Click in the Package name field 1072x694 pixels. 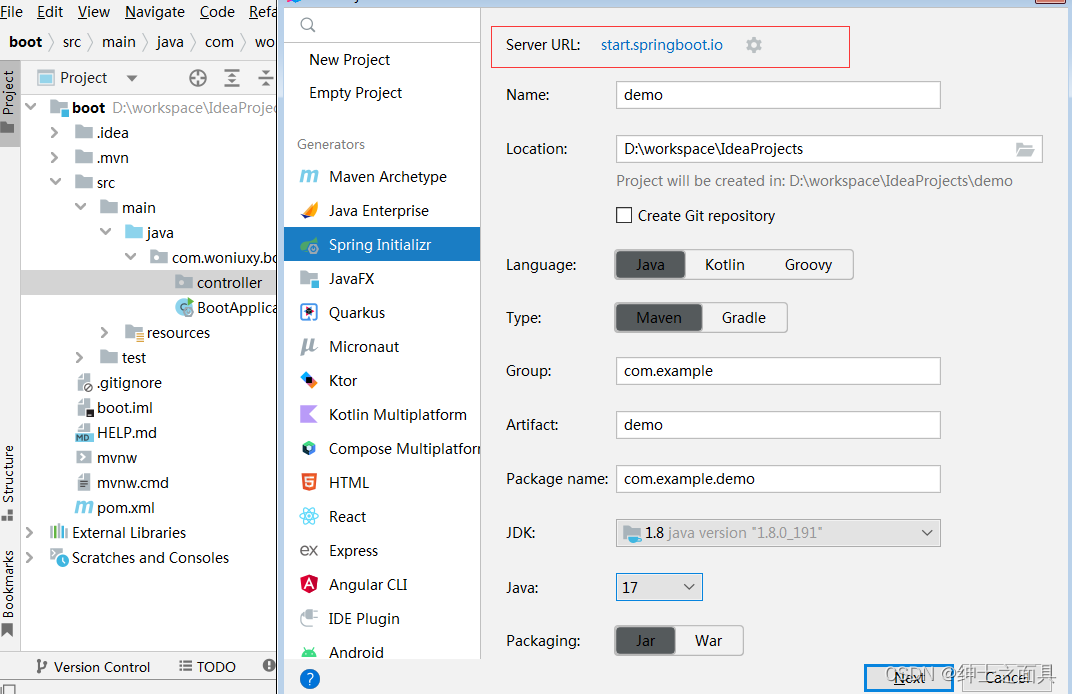pyautogui.click(x=778, y=479)
